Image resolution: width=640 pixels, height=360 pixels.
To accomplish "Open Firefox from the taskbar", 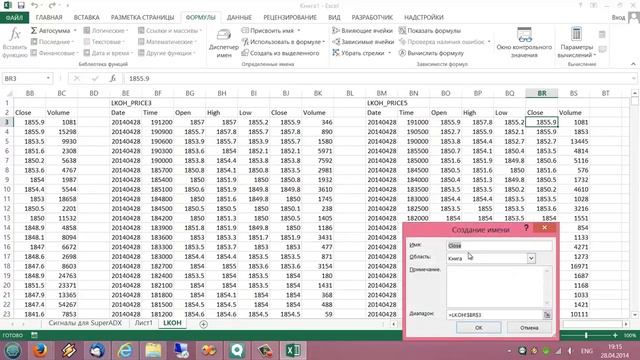I will tap(40, 351).
